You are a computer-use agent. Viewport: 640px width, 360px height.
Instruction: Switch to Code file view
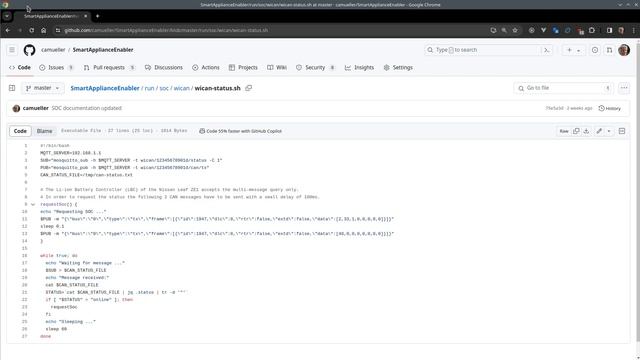(20, 131)
